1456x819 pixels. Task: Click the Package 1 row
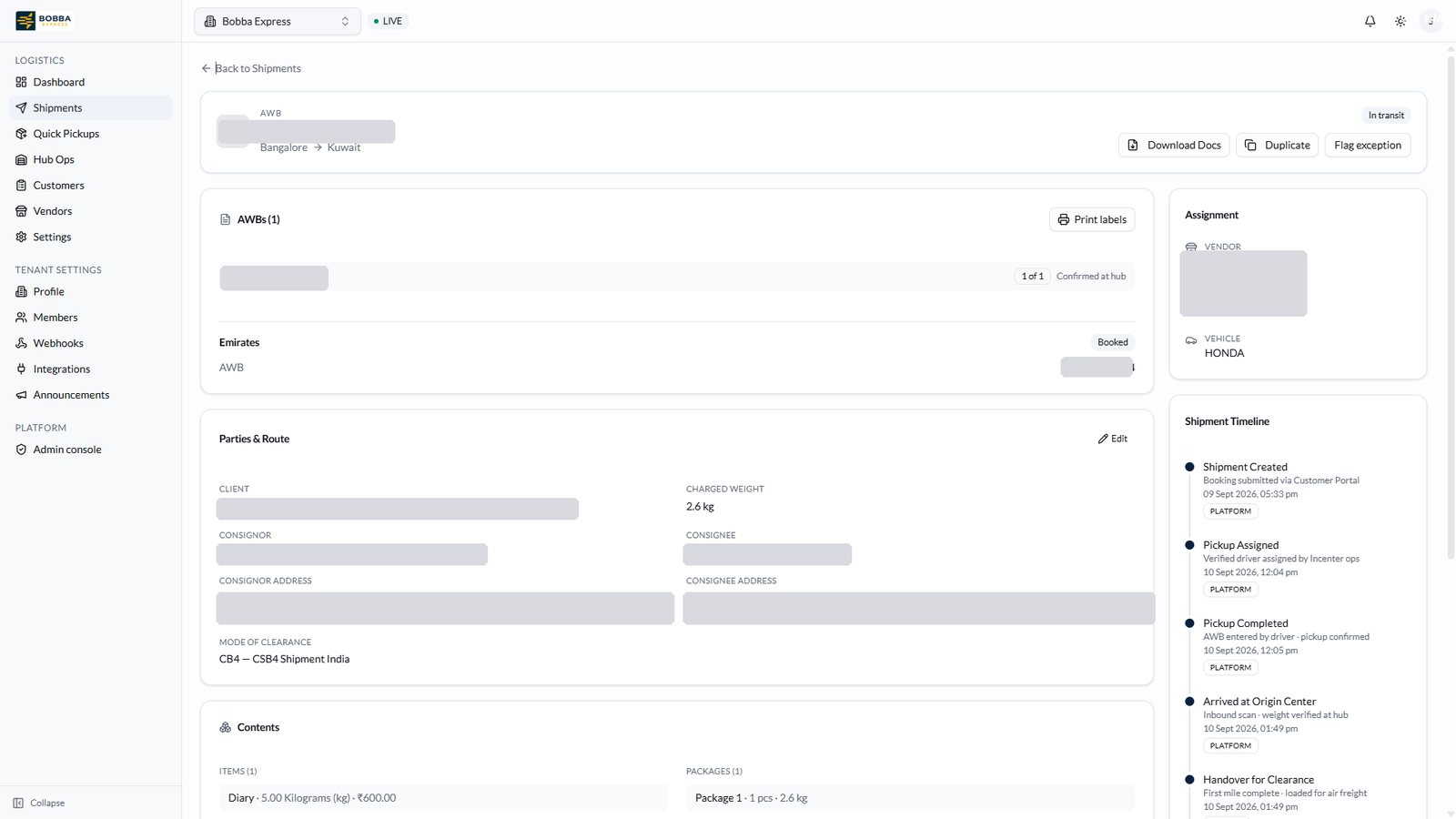910,798
